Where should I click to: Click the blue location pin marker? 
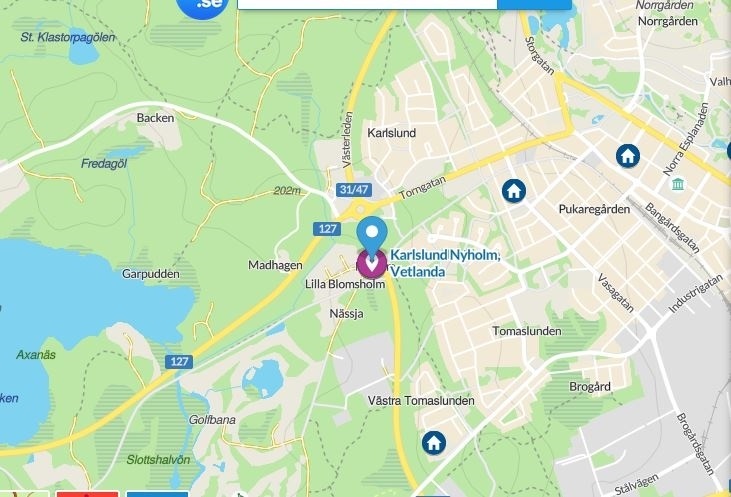pyautogui.click(x=372, y=237)
